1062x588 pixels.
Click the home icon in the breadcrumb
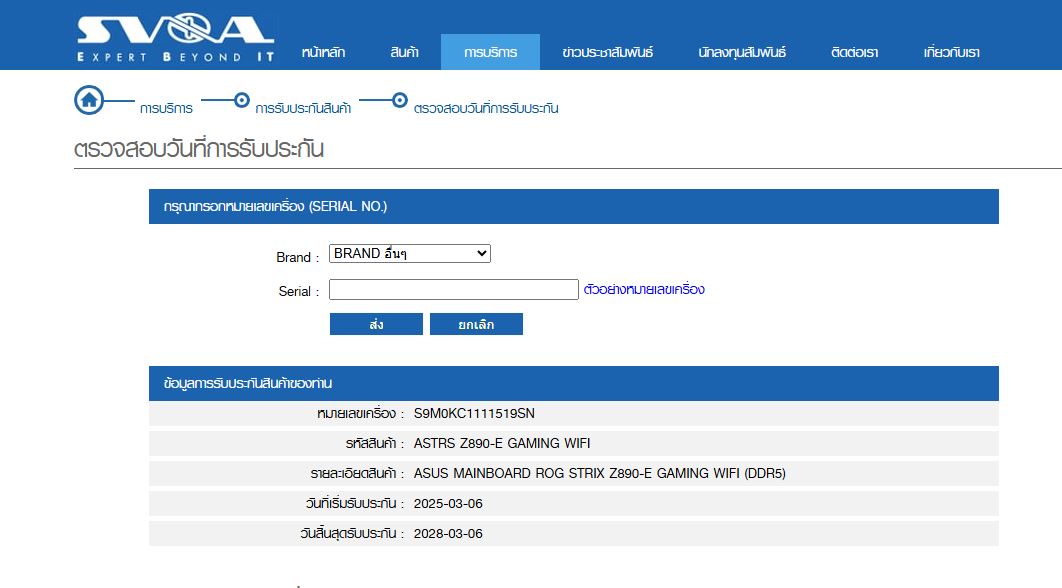tap(89, 100)
